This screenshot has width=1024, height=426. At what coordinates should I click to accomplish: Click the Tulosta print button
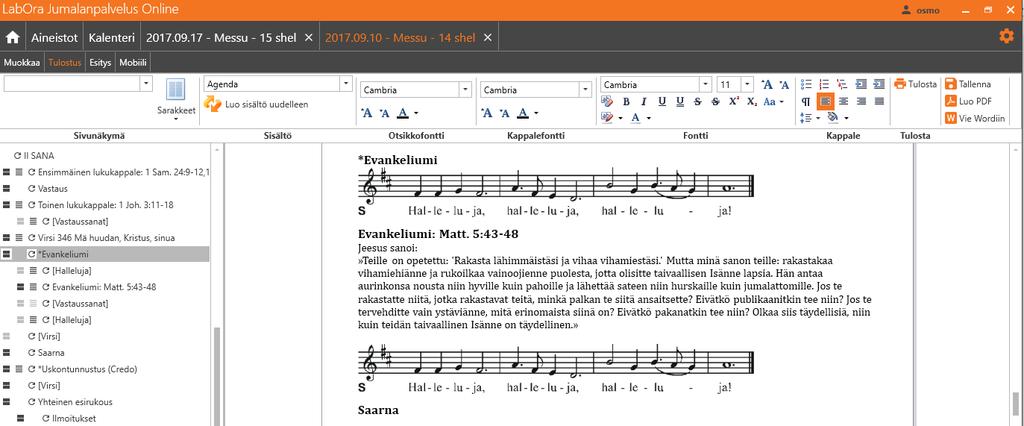tap(915, 84)
